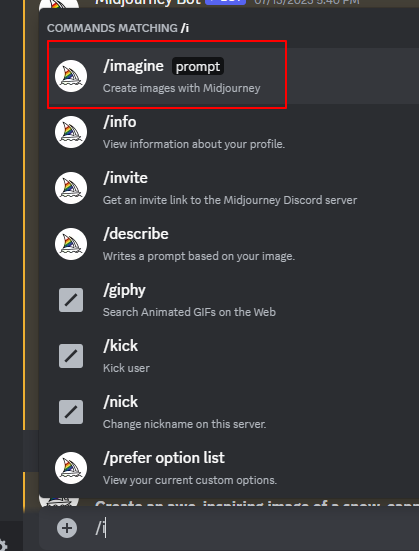Choose the /info command entry
The width and height of the screenshot is (419, 551).
229,132
